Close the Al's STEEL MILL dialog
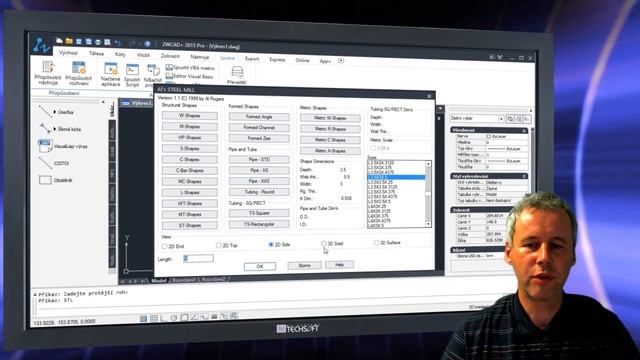The height and width of the screenshot is (360, 640). click(x=429, y=96)
